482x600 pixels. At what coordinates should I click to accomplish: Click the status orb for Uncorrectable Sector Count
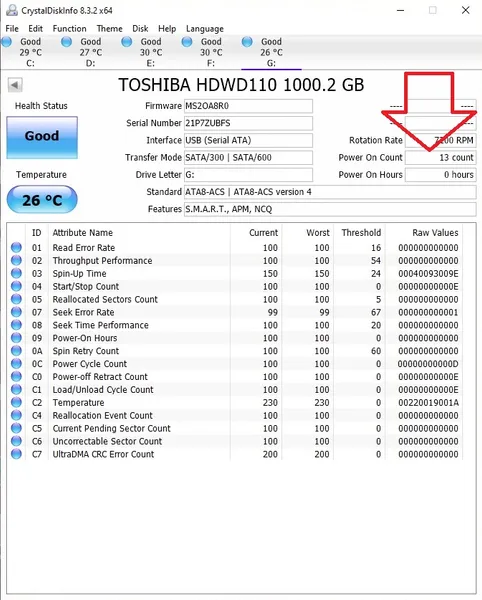[x=16, y=441]
